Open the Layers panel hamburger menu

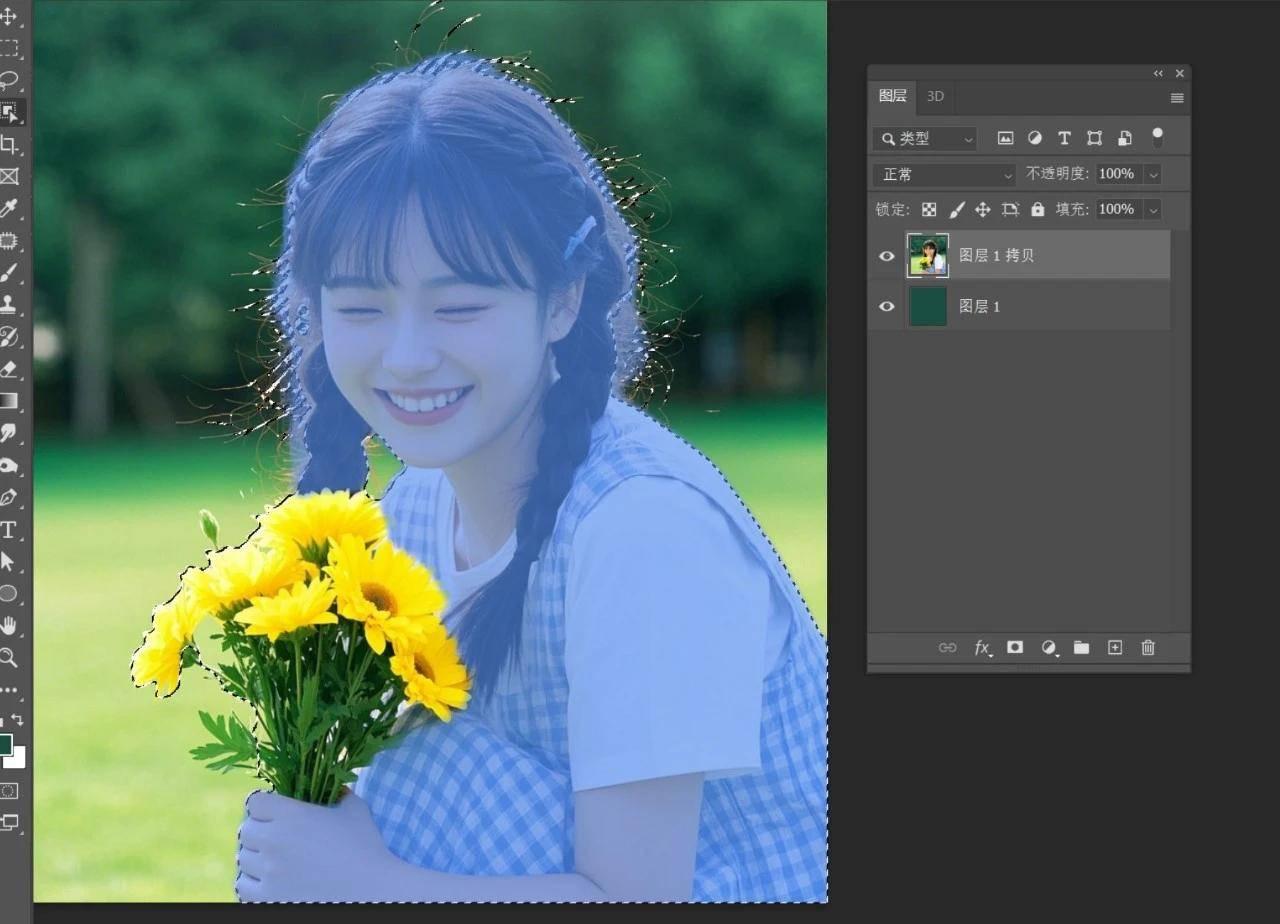coord(1177,98)
